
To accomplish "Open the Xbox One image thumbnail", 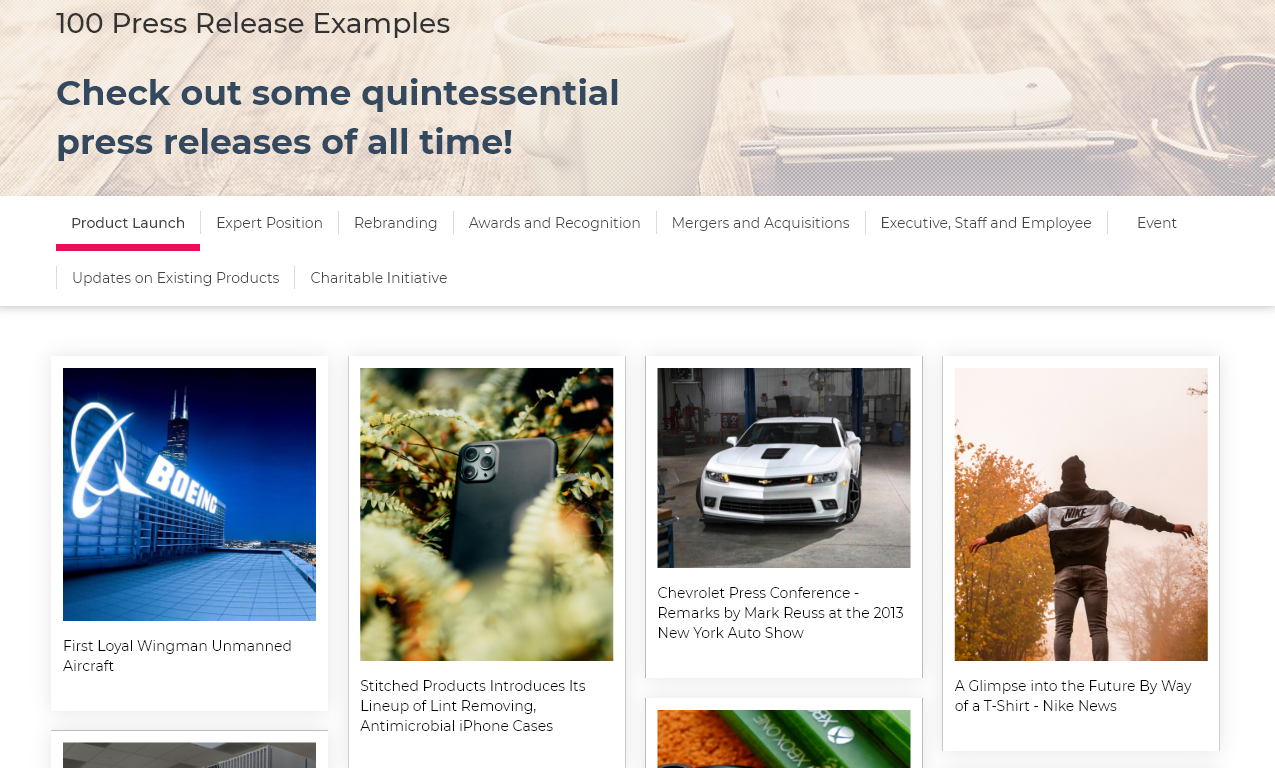I will click(x=784, y=739).
